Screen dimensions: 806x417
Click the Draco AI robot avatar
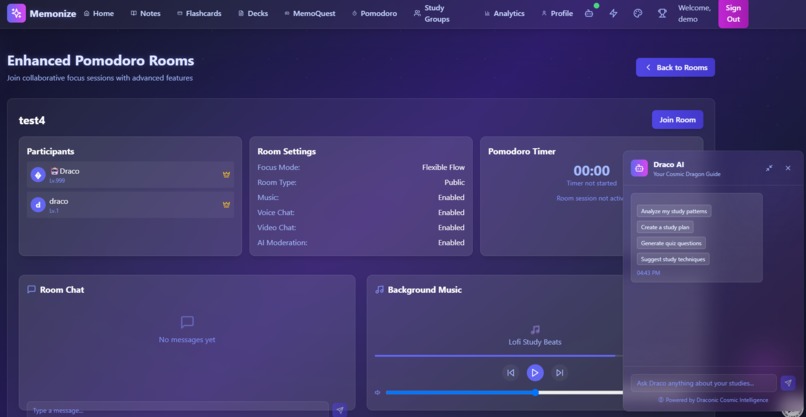coord(639,168)
